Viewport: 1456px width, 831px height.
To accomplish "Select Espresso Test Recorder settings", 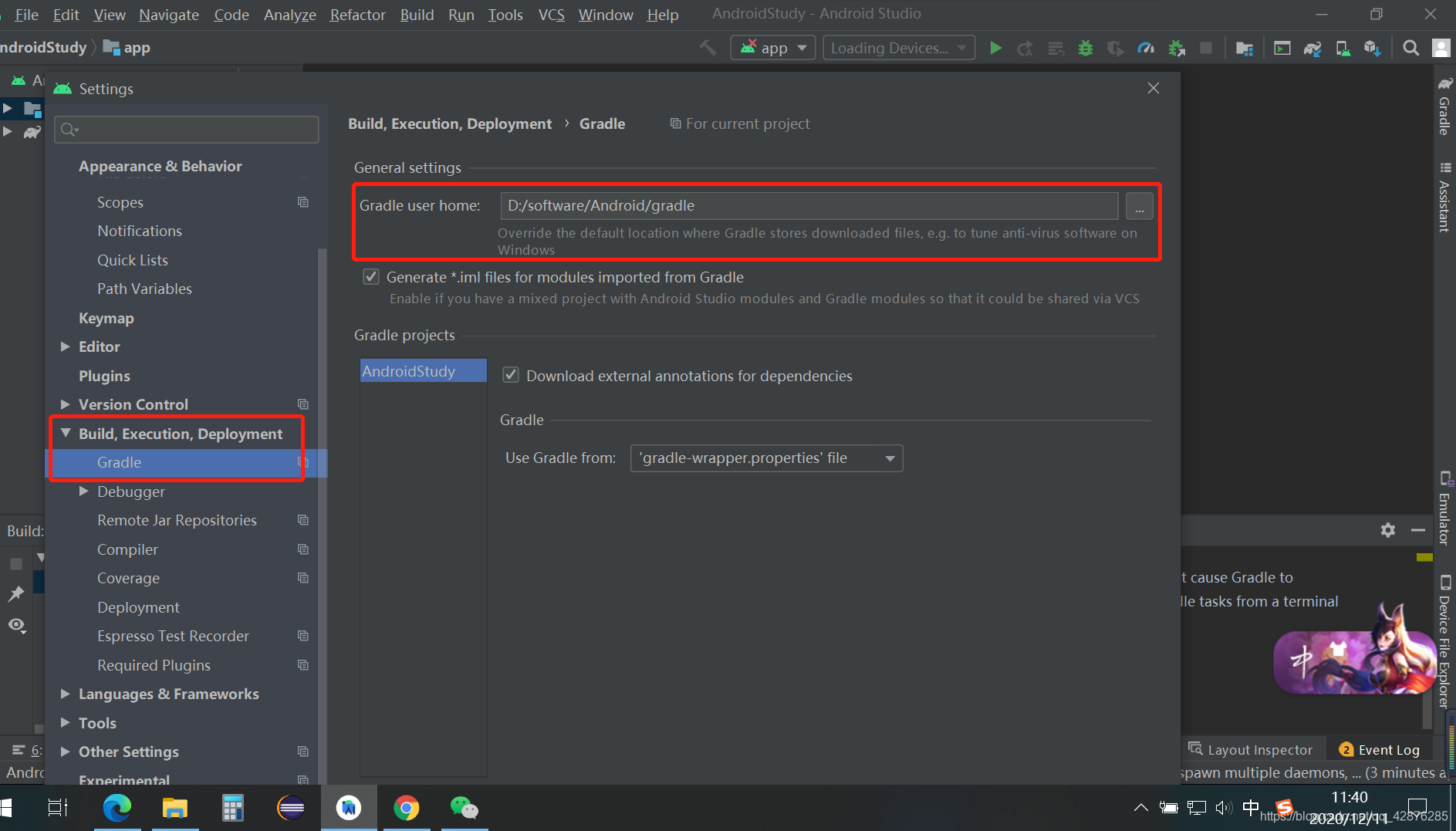I will [x=173, y=636].
